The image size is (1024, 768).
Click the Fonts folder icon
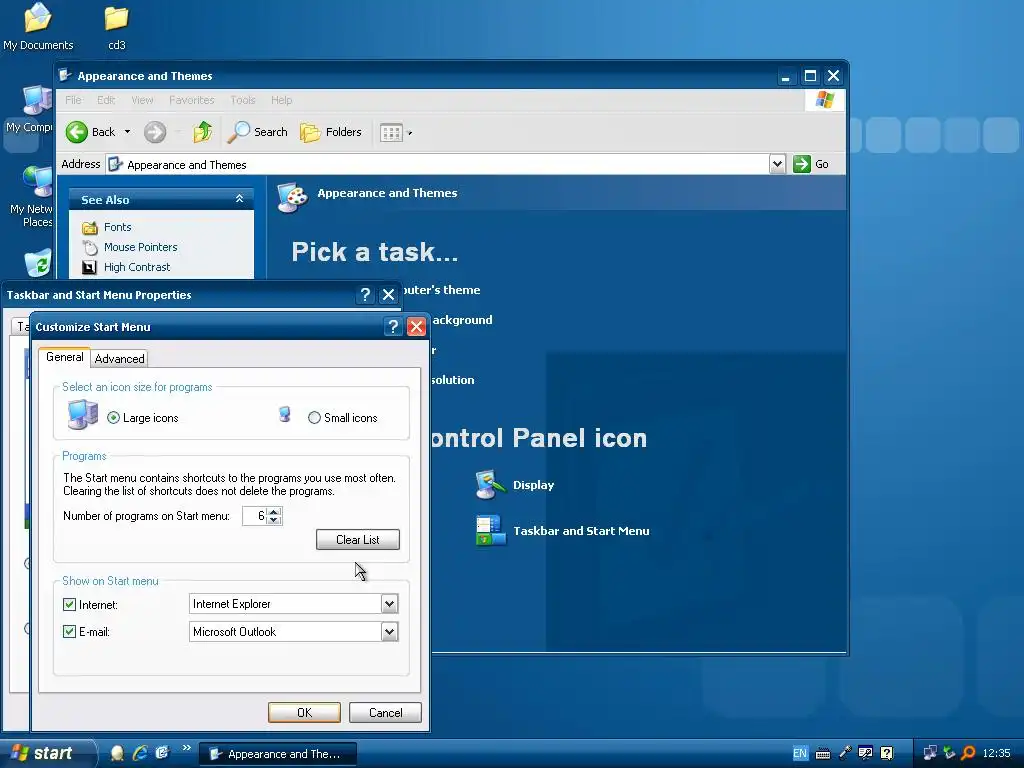(89, 227)
